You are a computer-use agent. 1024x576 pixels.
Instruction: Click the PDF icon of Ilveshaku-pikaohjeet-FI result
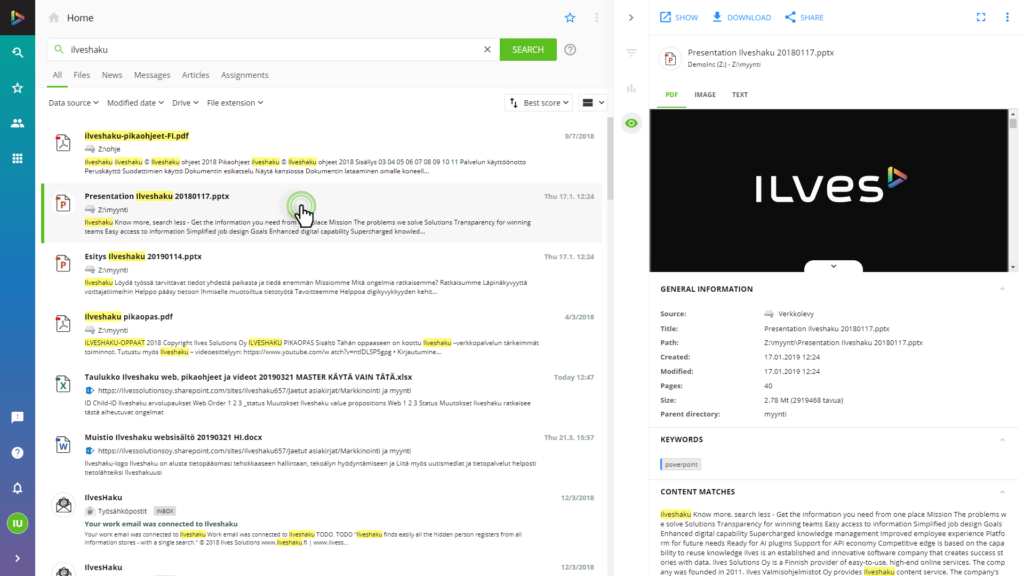tap(63, 142)
